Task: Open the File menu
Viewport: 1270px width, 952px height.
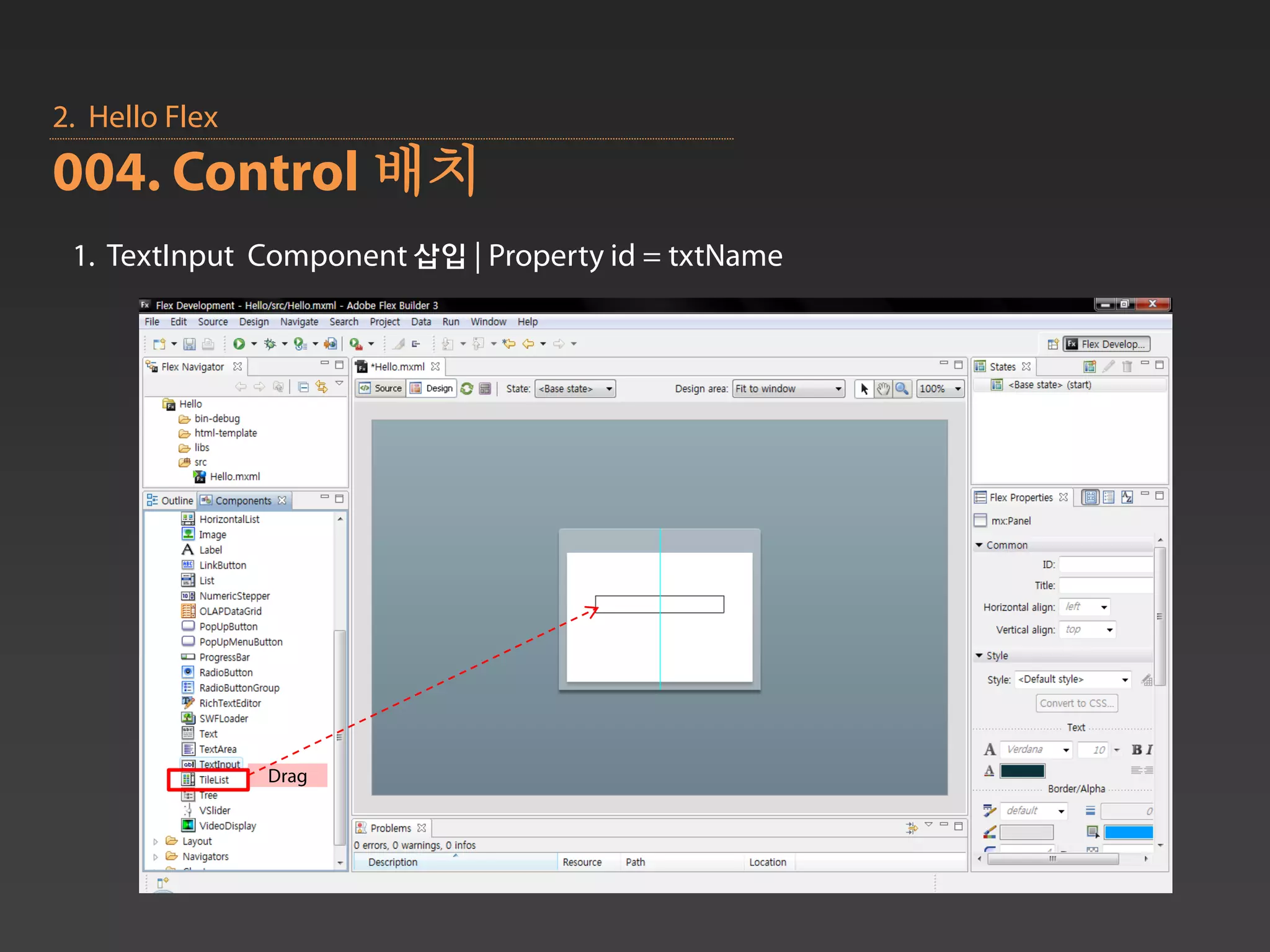Action: (x=152, y=322)
